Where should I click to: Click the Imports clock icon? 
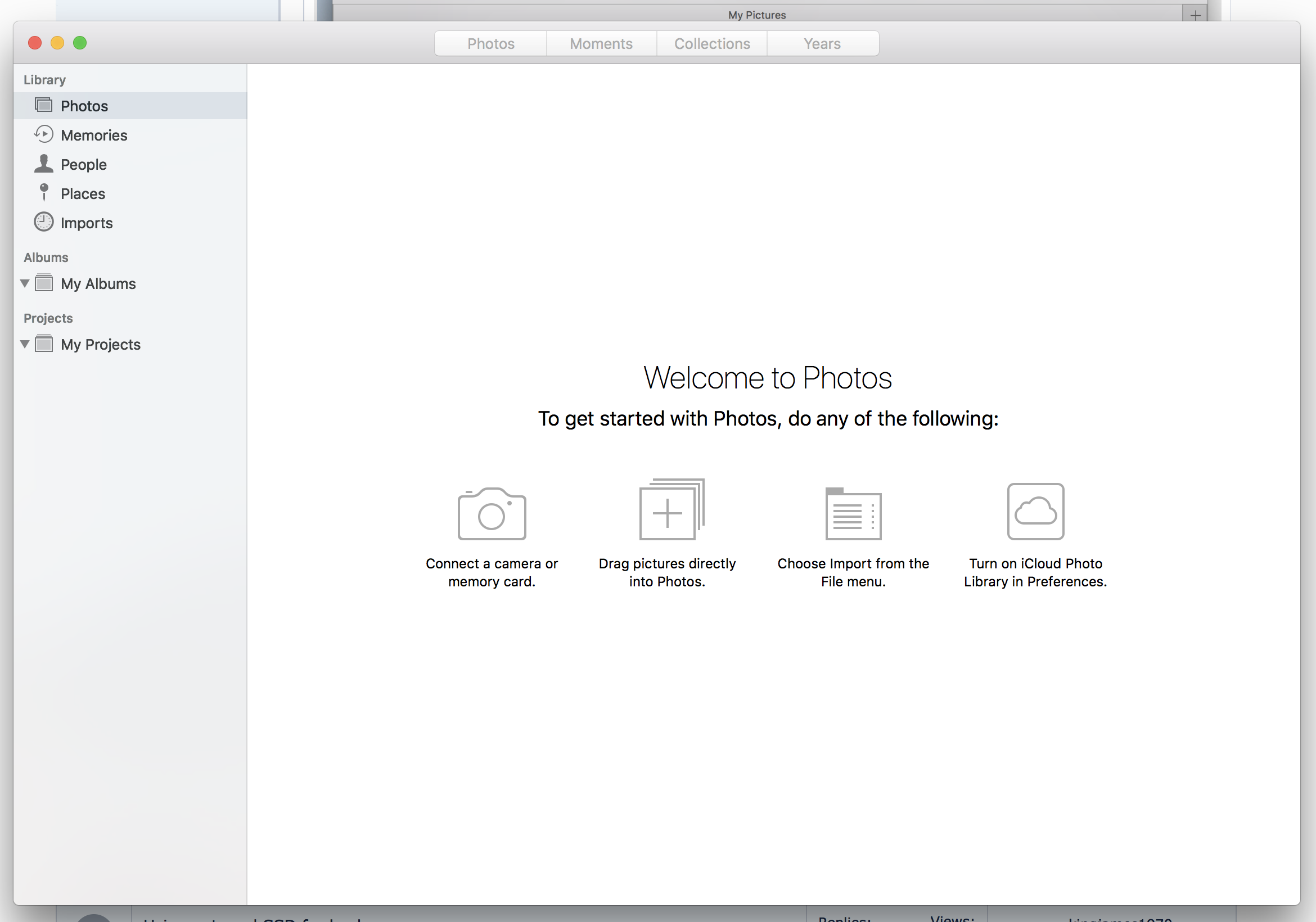43,222
